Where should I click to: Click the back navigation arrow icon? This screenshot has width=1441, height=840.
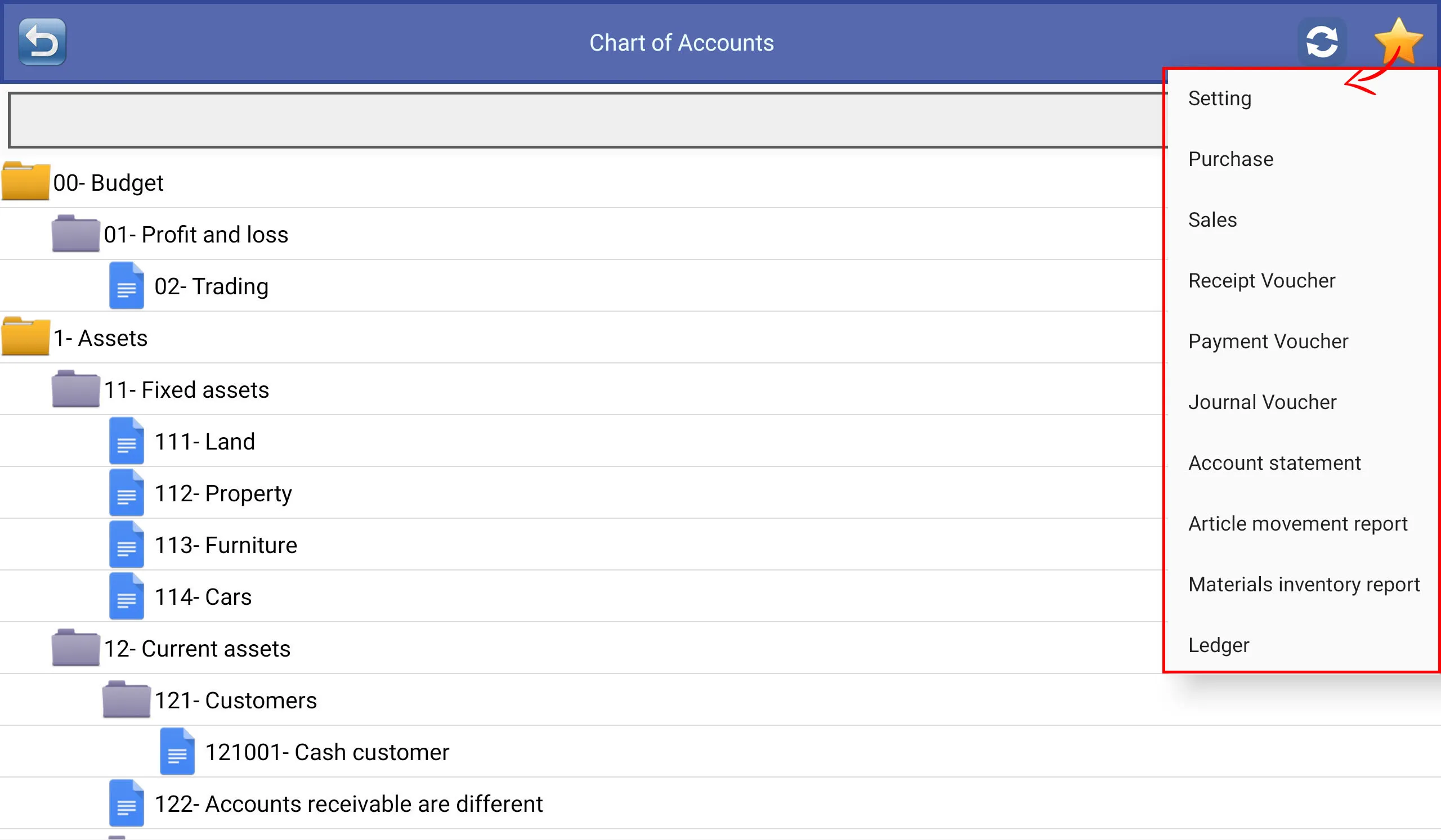[42, 41]
